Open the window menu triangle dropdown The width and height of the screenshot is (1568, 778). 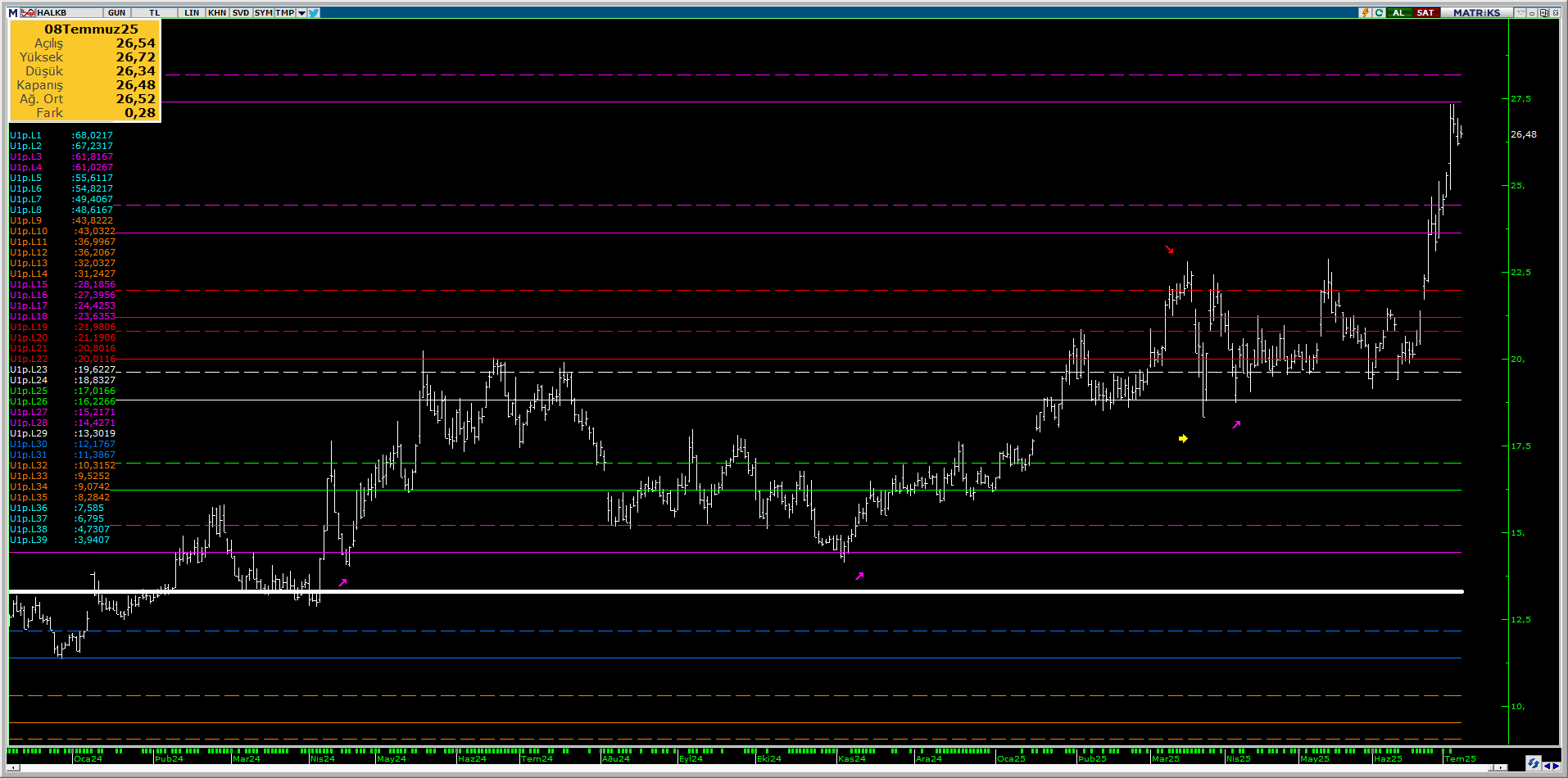(x=1520, y=12)
